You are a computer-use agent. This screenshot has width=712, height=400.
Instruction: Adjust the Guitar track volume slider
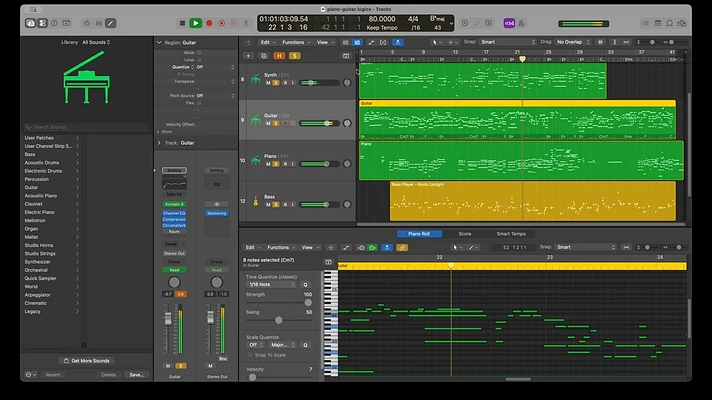click(x=320, y=123)
